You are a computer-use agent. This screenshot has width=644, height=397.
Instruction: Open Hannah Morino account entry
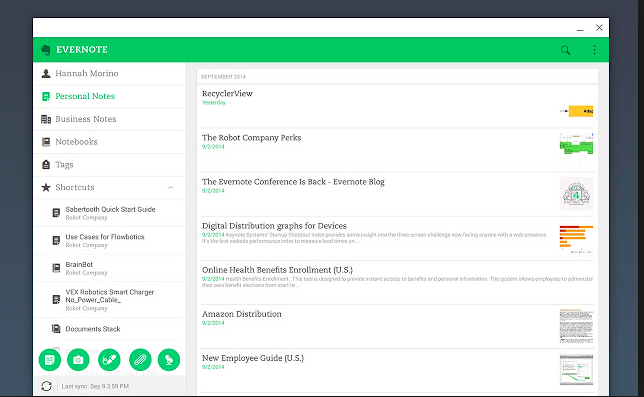click(110, 73)
